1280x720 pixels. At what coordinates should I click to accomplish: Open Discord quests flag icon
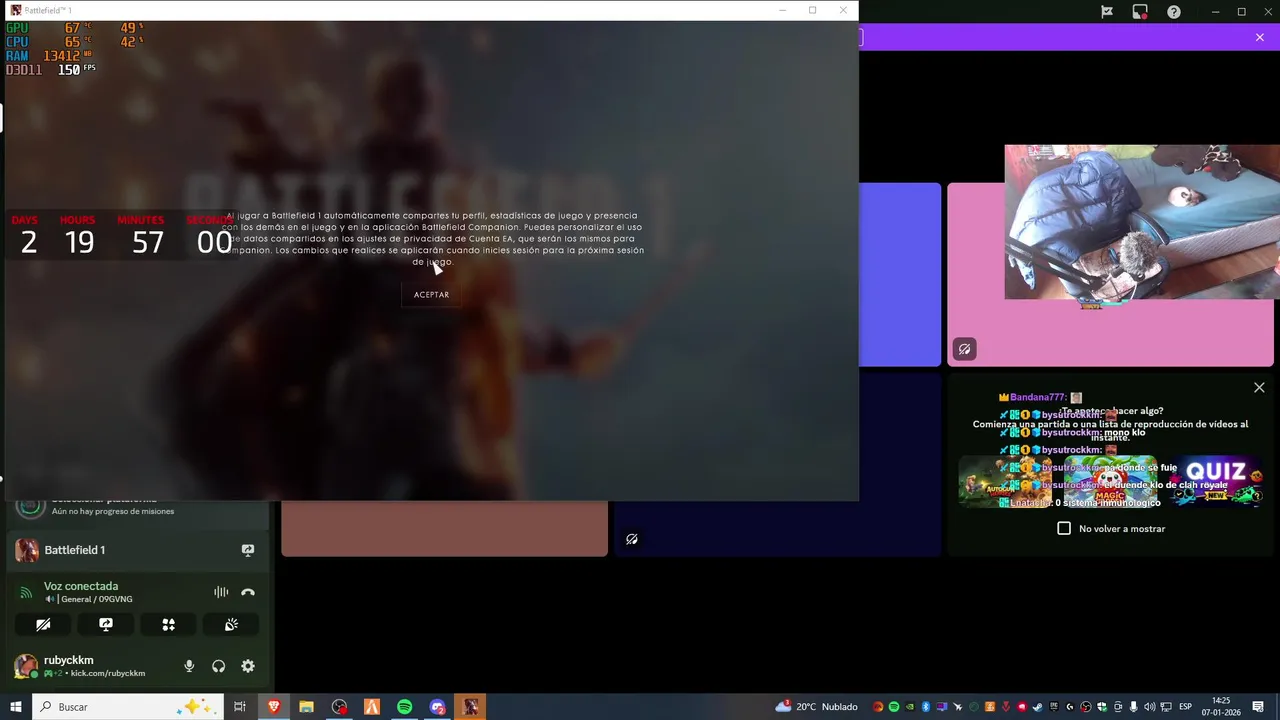1107,12
